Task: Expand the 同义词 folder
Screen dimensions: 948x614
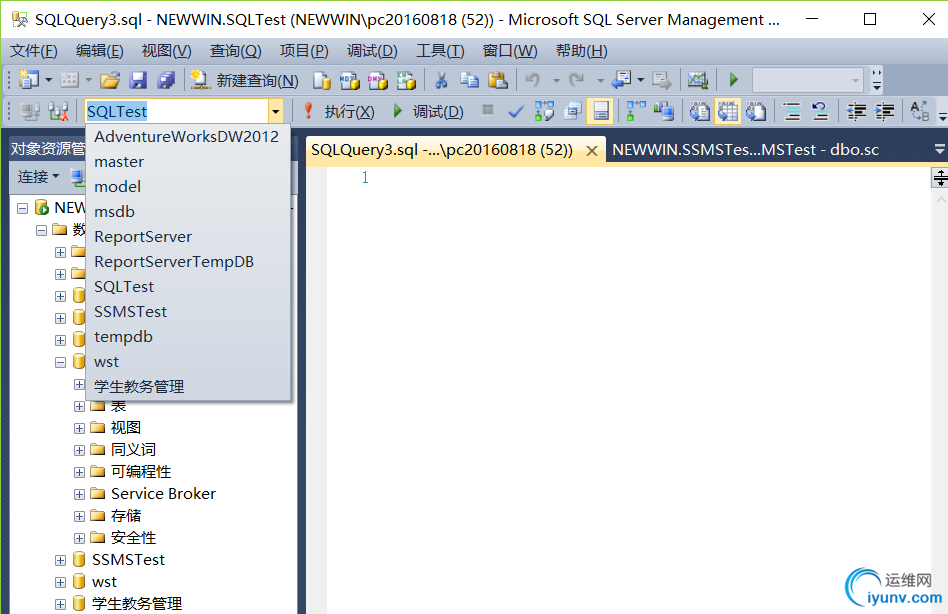Action: coord(79,450)
